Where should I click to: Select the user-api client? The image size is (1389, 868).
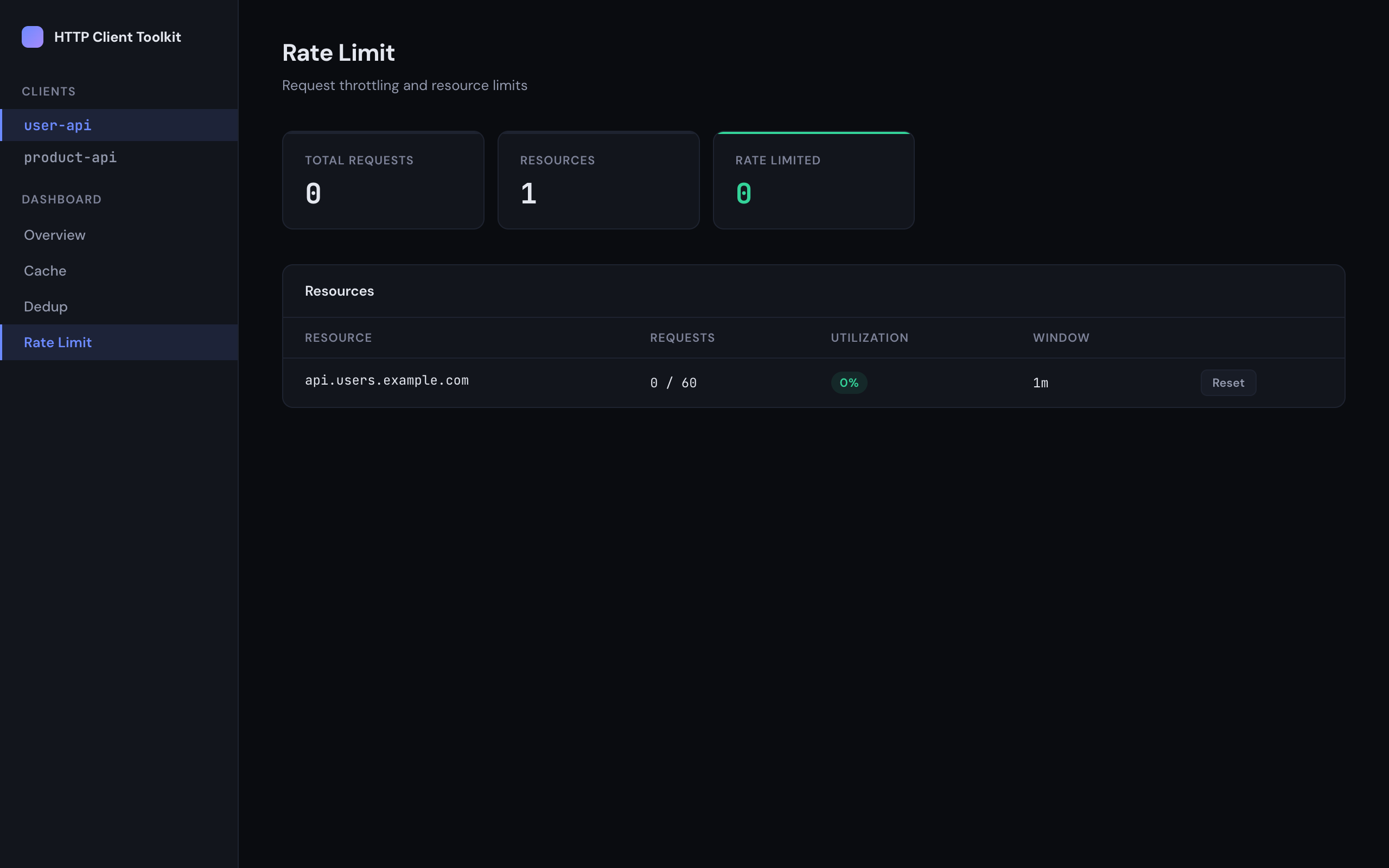tap(58, 125)
